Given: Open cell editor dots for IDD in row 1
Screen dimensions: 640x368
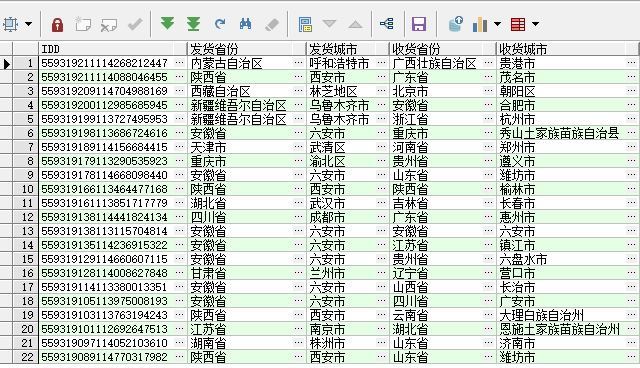Looking at the screenshot, I should click(180, 63).
